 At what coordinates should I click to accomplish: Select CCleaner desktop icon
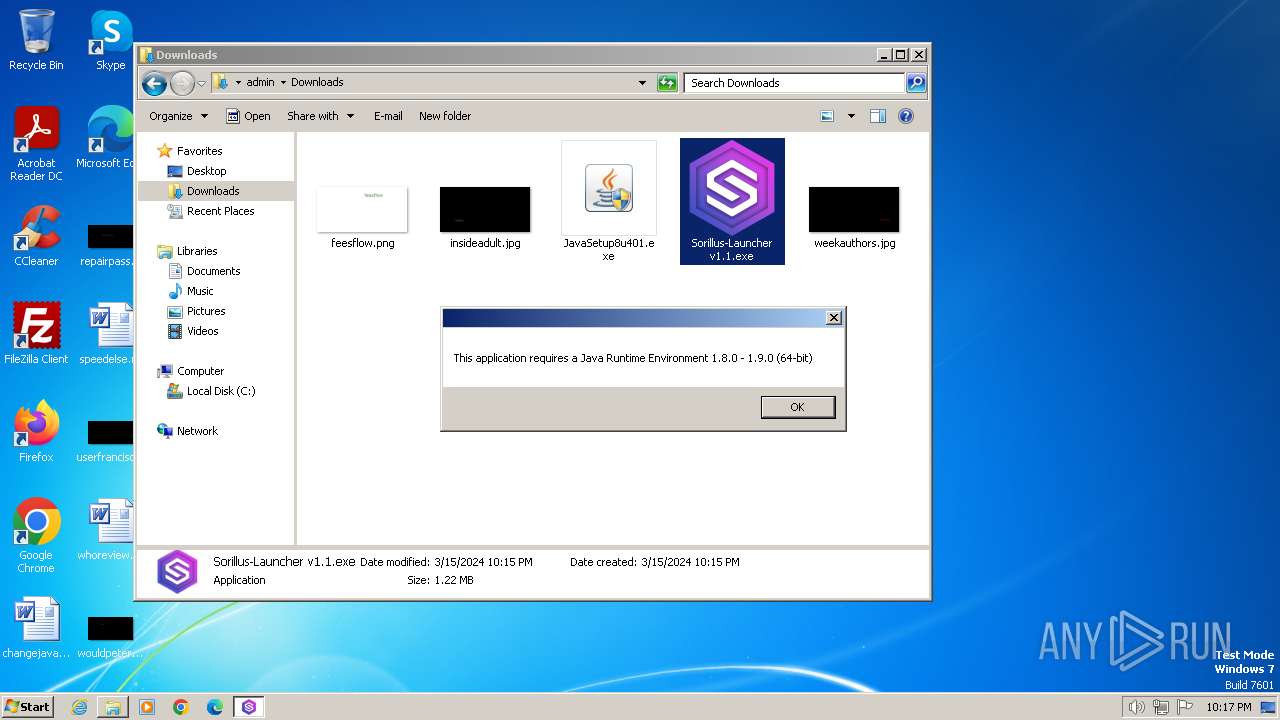pos(36,237)
